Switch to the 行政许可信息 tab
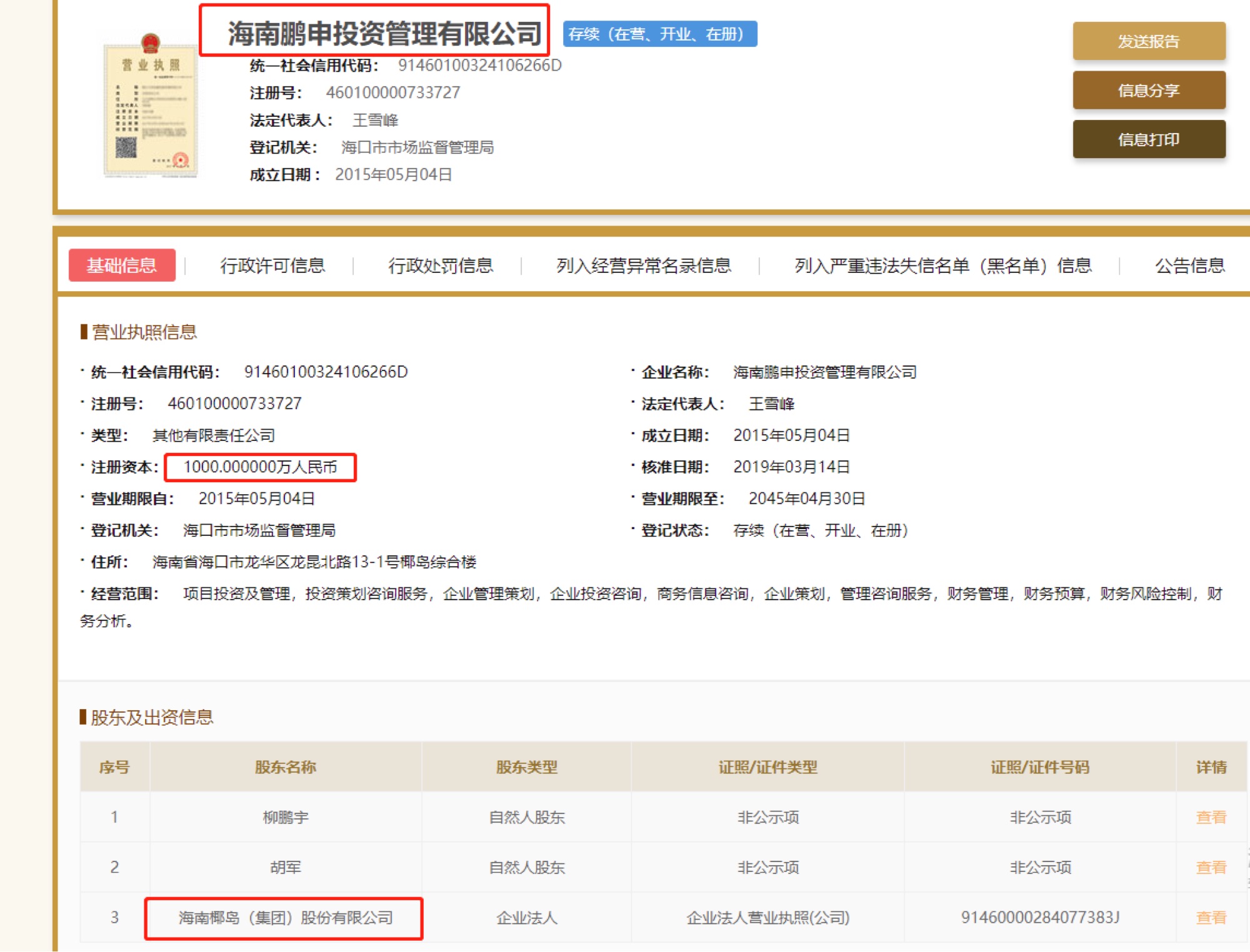This screenshot has height=952, width=1250. 272,265
